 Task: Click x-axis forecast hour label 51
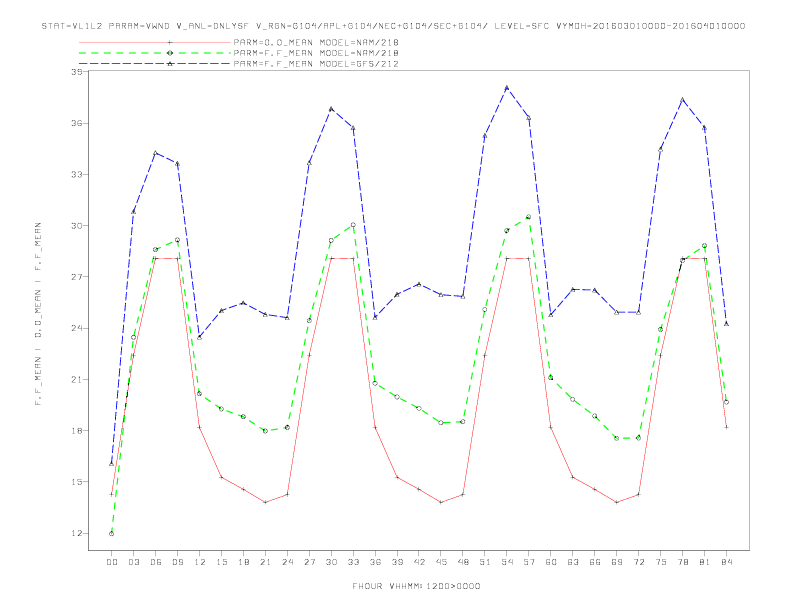(x=485, y=562)
